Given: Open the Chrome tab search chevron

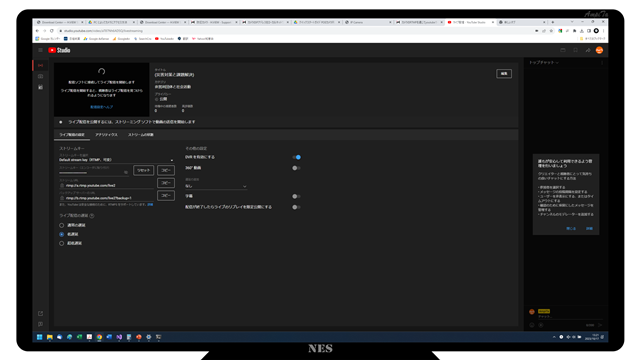Looking at the screenshot, I should [572, 22].
